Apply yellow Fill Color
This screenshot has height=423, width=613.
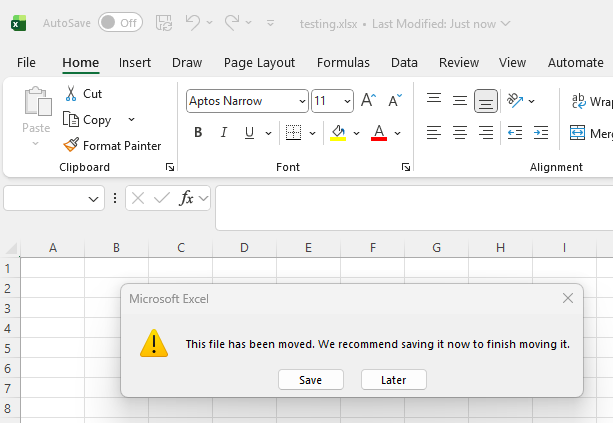click(x=338, y=133)
